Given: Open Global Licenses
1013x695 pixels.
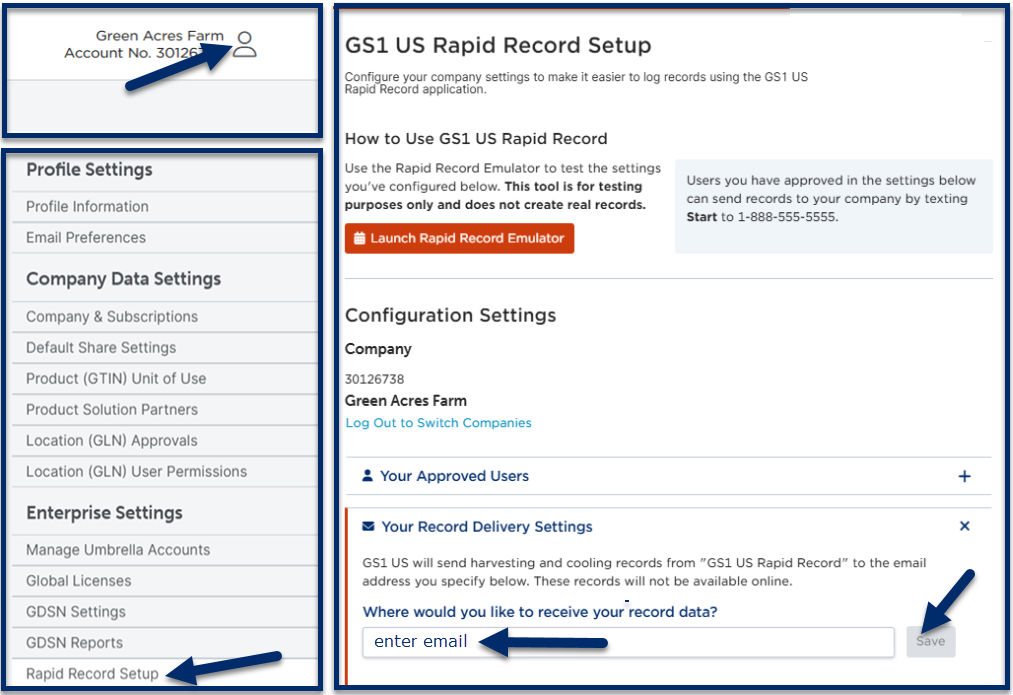Looking at the screenshot, I should tap(79, 581).
